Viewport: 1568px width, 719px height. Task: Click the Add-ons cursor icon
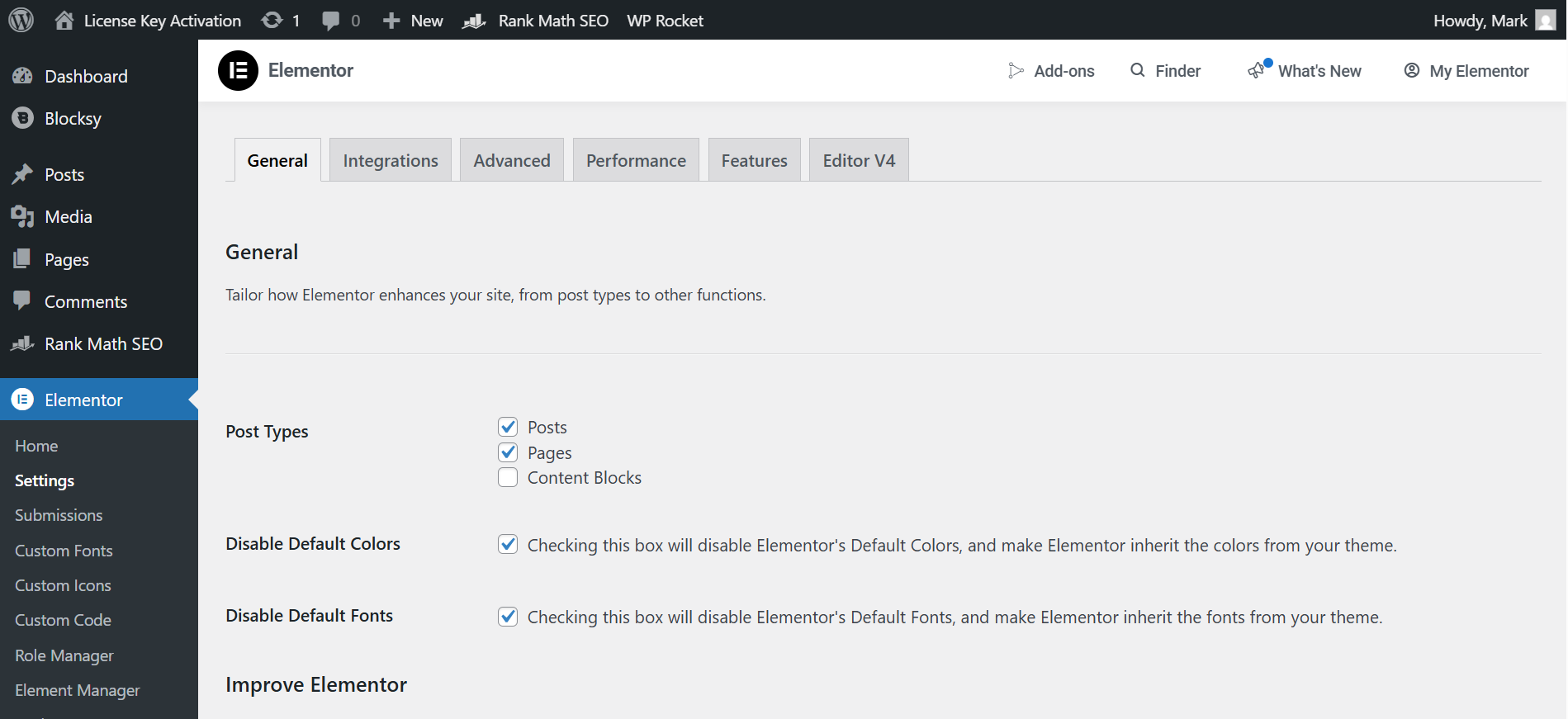coord(1016,71)
